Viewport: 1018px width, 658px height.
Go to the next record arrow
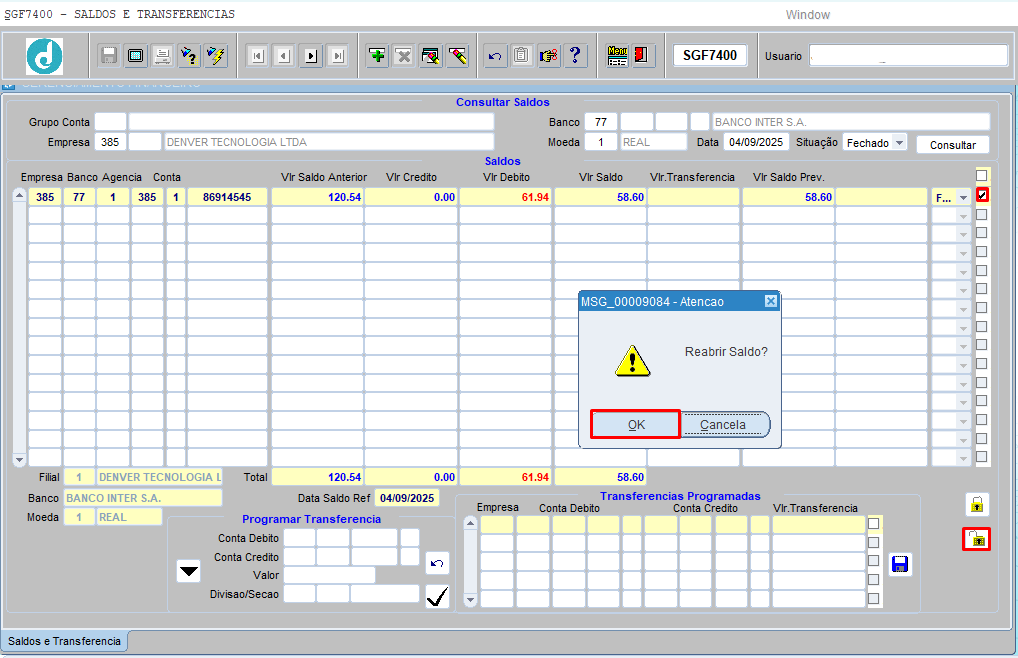pos(311,56)
